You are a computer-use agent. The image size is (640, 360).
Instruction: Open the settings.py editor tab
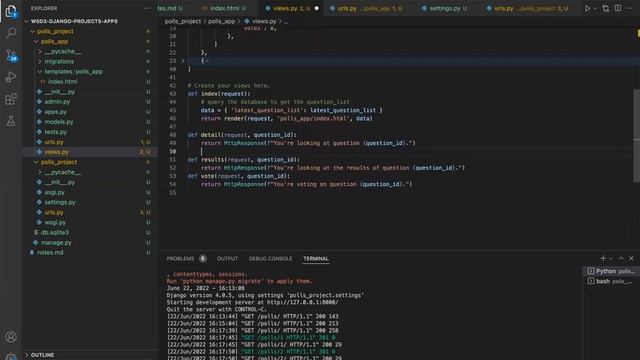444,8
